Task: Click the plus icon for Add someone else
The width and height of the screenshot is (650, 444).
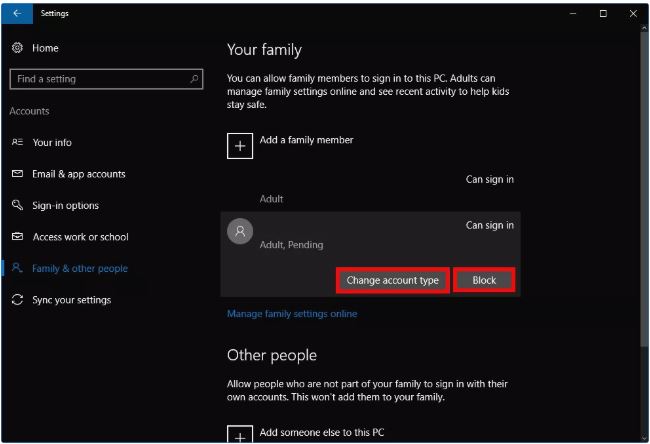Action: pos(239,435)
